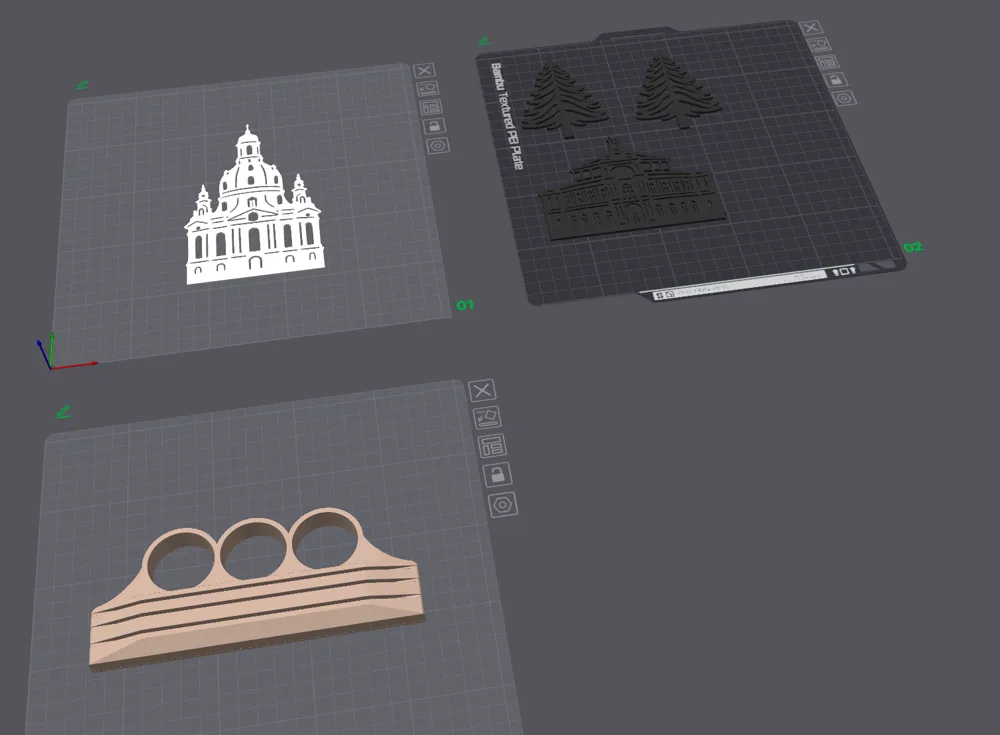The height and width of the screenshot is (735, 1000).
Task: Arrange objects on the beige model's plate
Action: [x=492, y=445]
